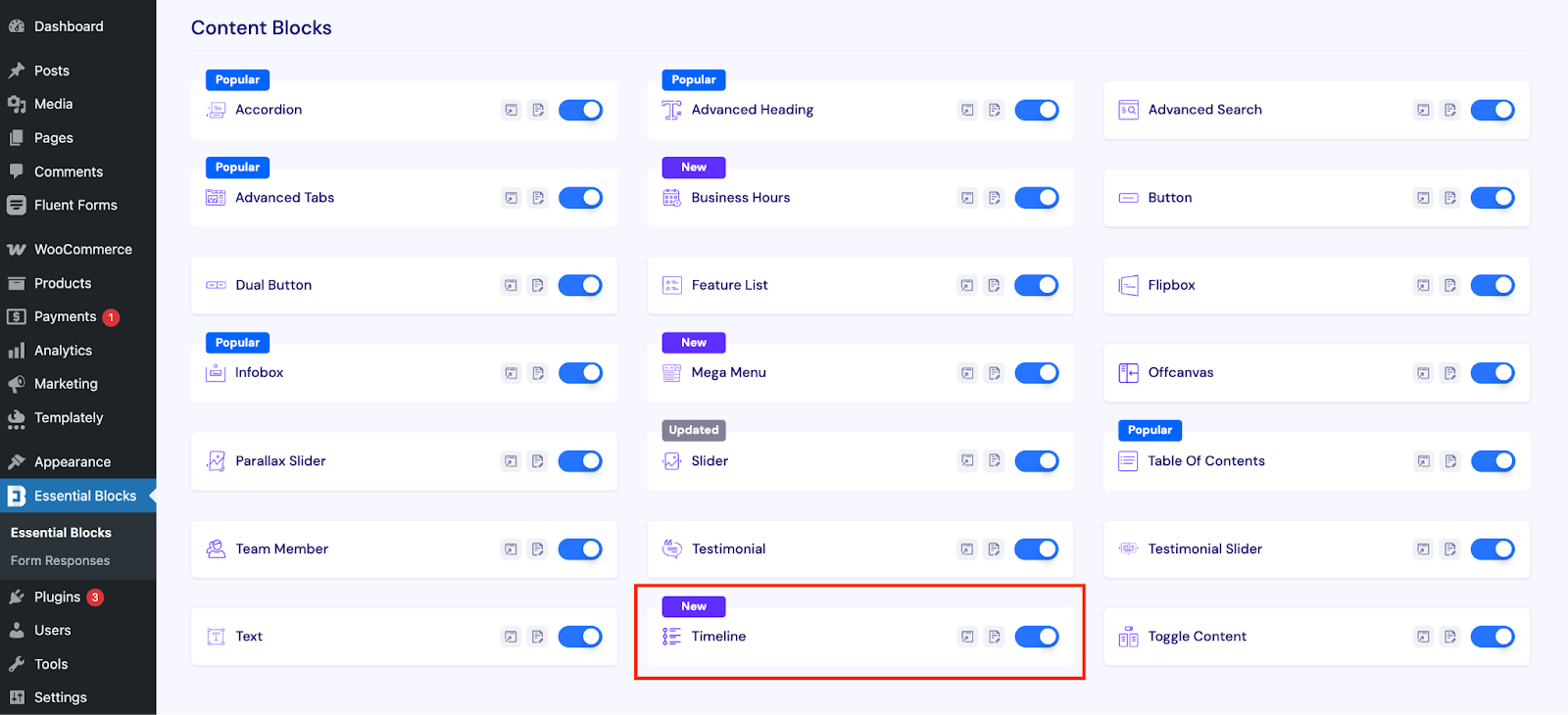The width and height of the screenshot is (1568, 715).
Task: Open the Form Responses submenu item
Action: tap(59, 560)
